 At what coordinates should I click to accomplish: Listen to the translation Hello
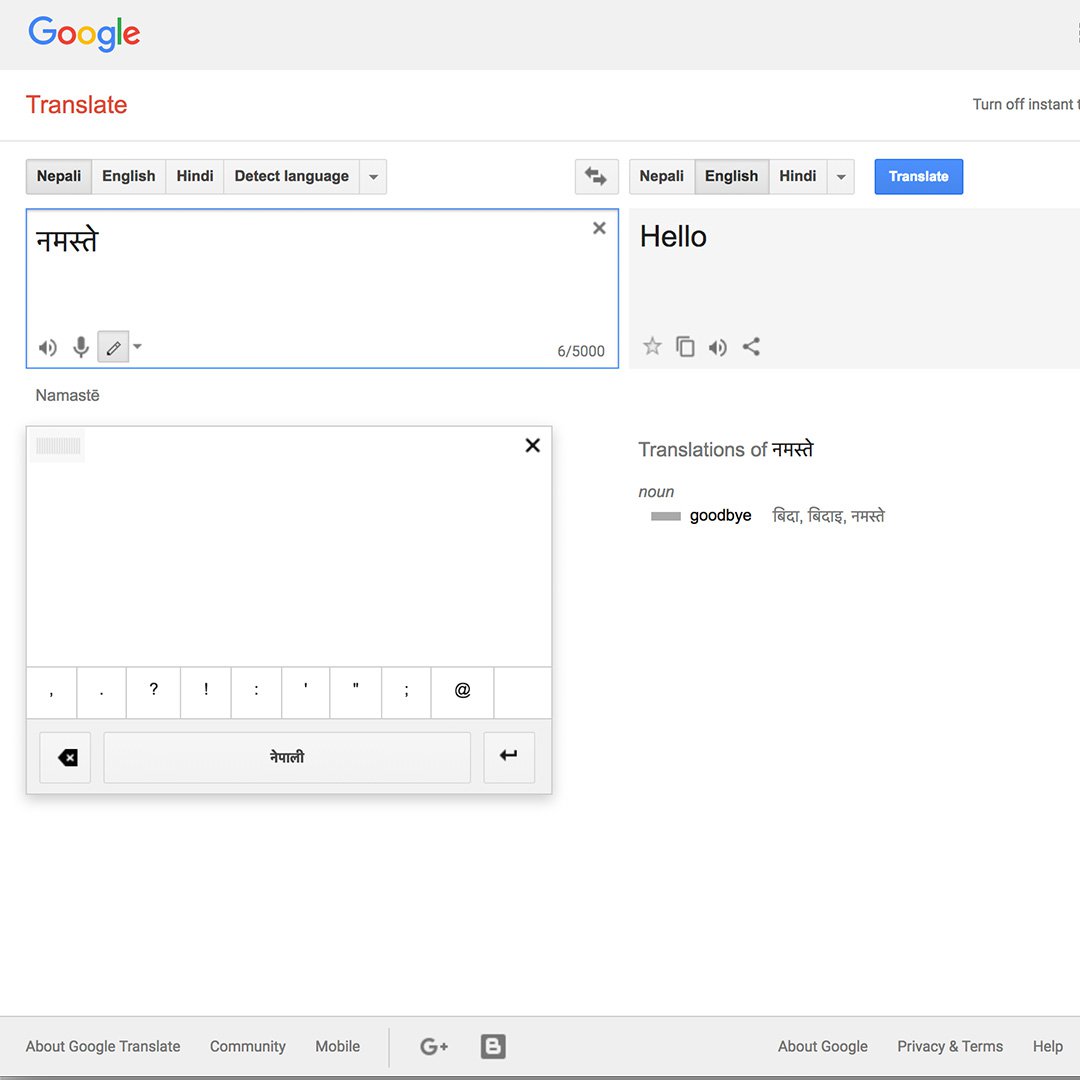point(718,347)
